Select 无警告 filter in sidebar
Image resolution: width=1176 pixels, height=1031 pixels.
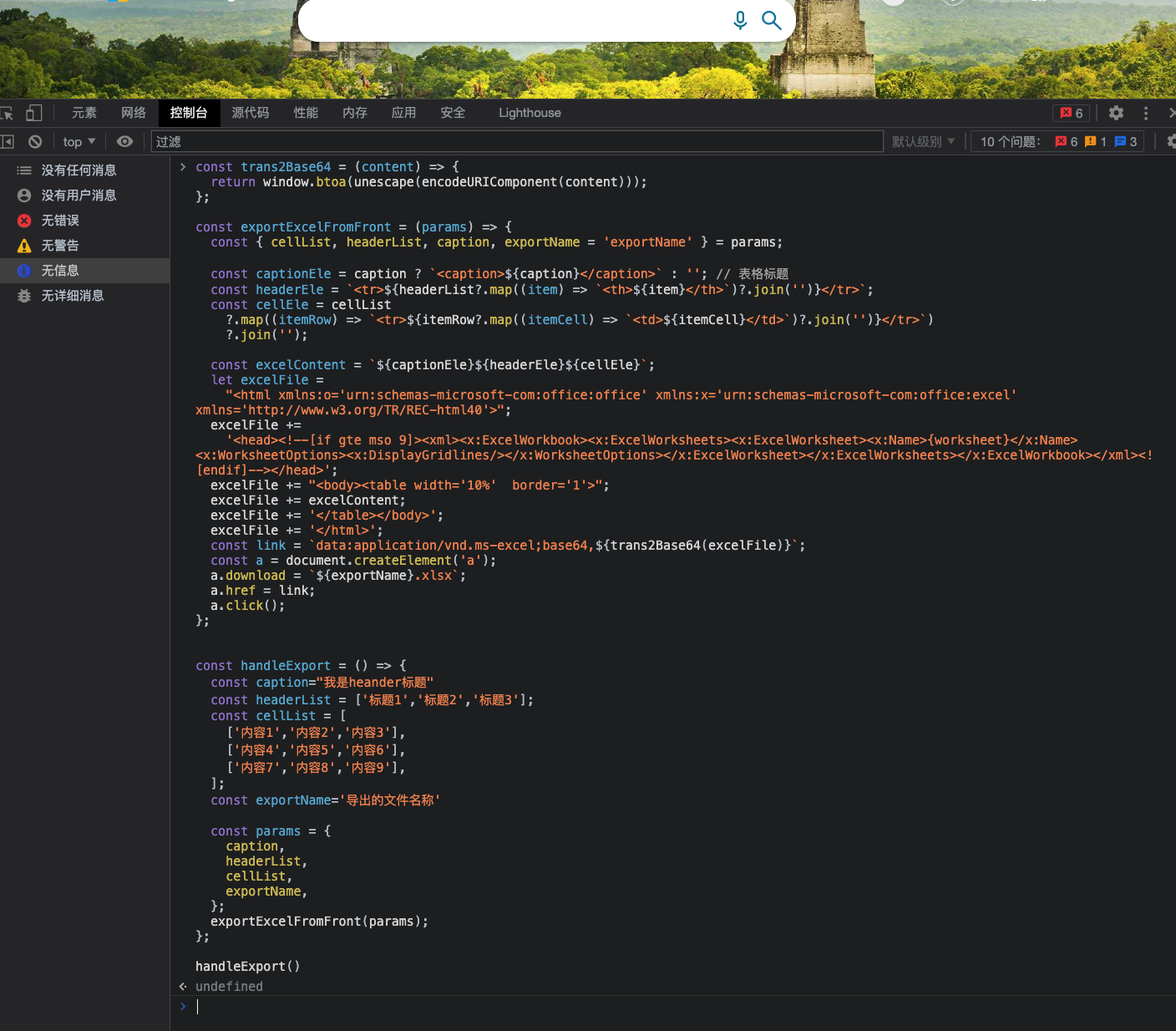[84, 246]
